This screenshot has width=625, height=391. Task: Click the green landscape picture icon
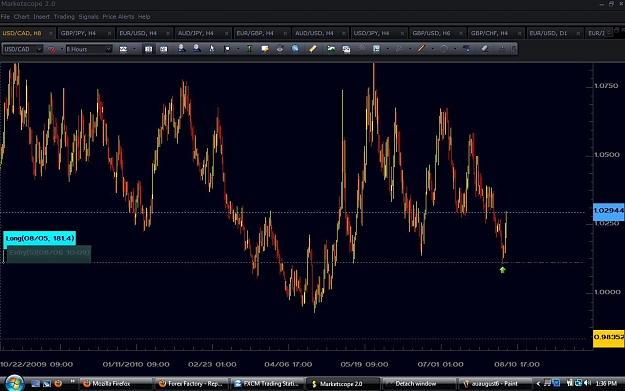click(x=331, y=49)
